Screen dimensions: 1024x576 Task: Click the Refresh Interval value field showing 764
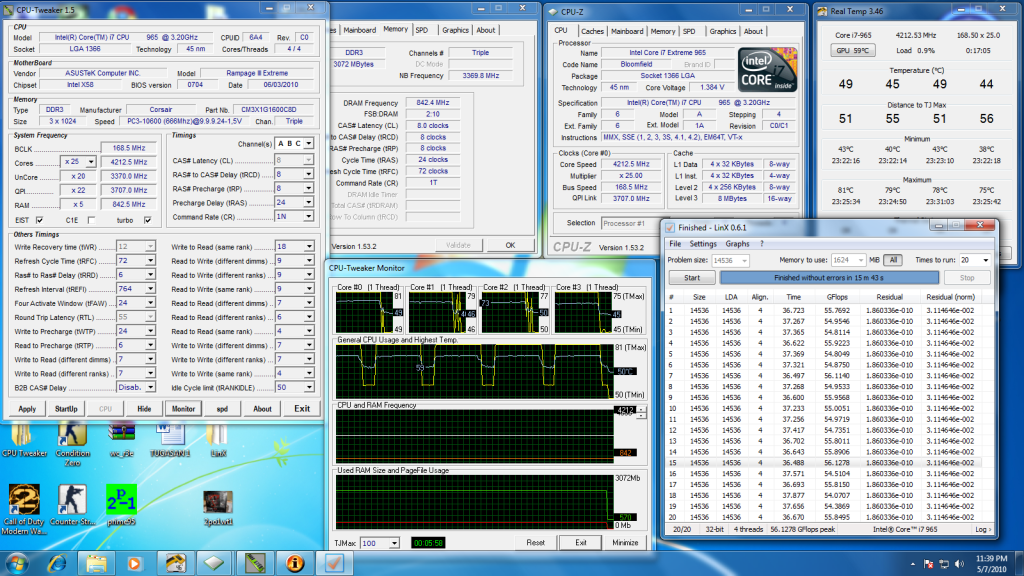pyautogui.click(x=131, y=289)
